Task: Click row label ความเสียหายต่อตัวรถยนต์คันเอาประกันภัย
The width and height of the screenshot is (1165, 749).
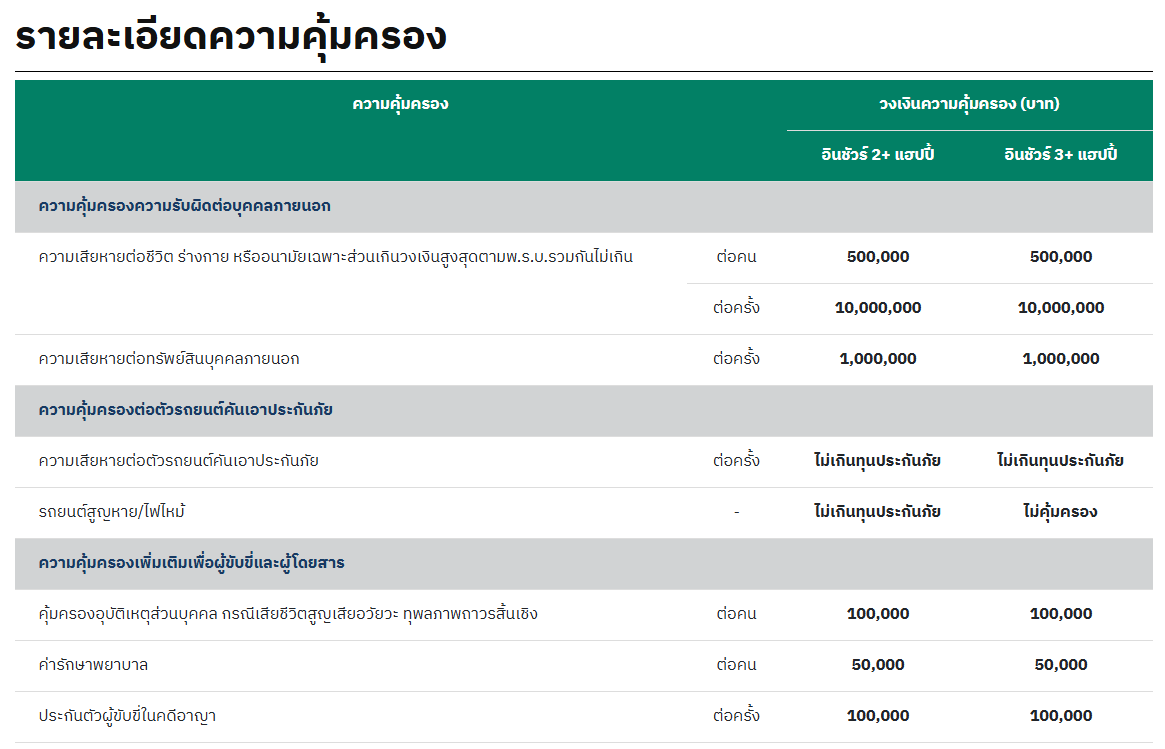Action: (x=178, y=461)
